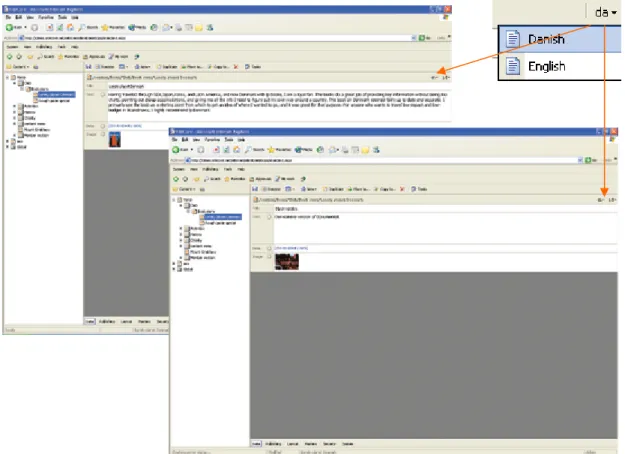625x454 pixels.
Task: Open Back history arrow in front window
Action: (192, 150)
